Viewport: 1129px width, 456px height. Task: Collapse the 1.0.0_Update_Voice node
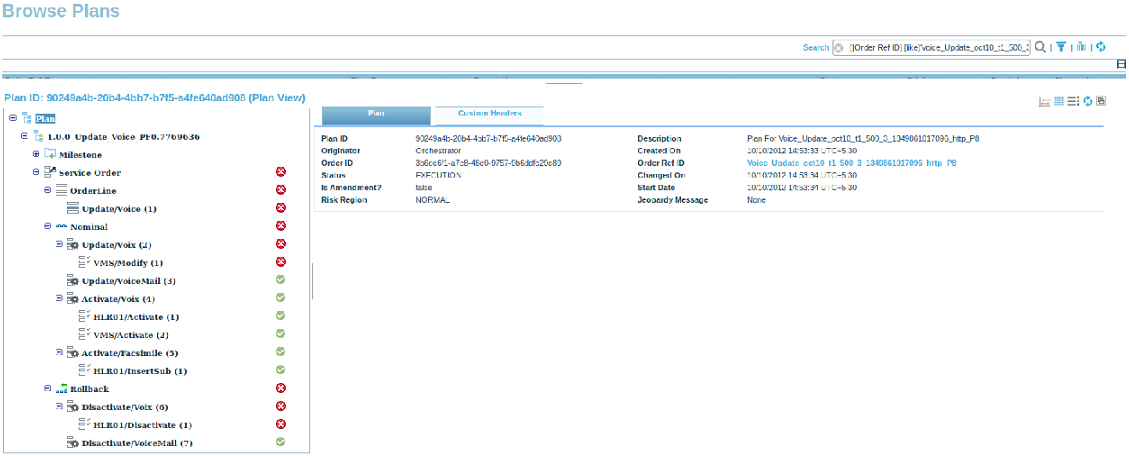pos(24,135)
